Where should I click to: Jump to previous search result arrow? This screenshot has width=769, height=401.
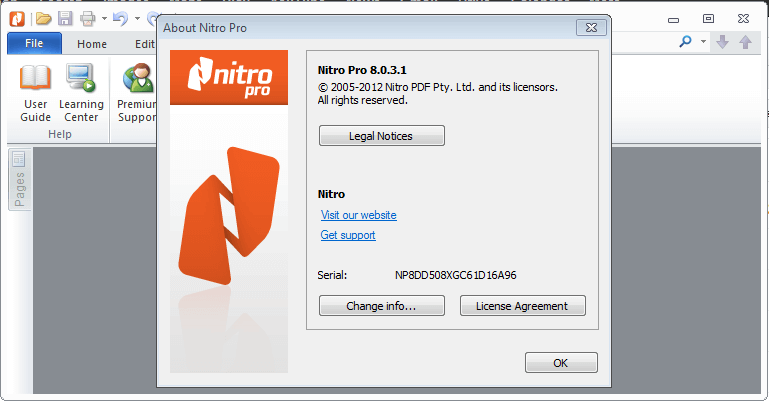click(x=745, y=42)
